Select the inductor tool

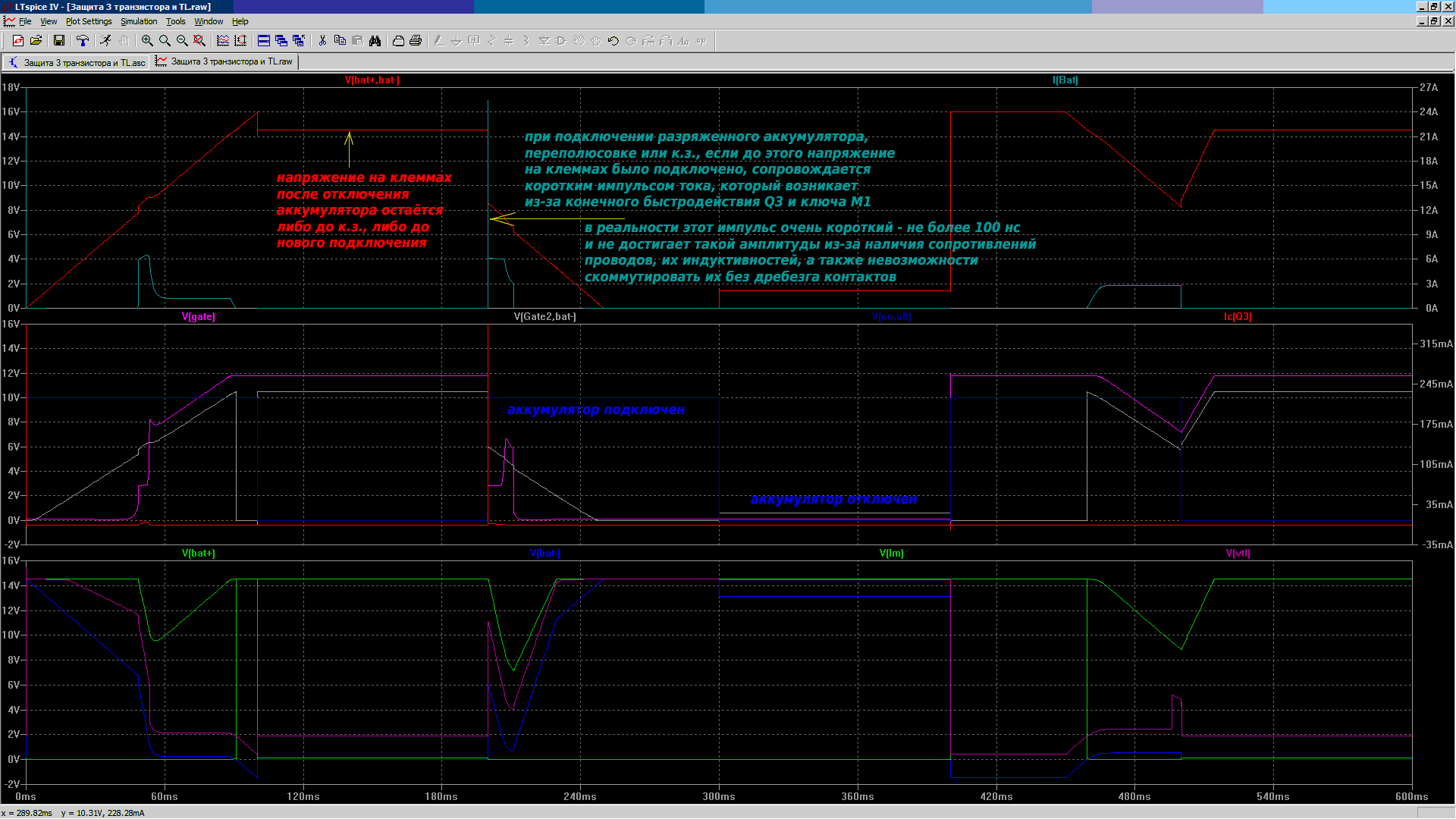point(526,41)
